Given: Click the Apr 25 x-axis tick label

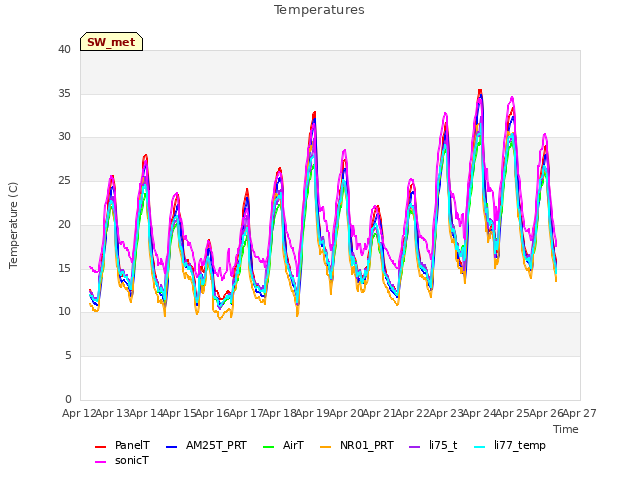Looking at the screenshot, I should (x=513, y=413).
